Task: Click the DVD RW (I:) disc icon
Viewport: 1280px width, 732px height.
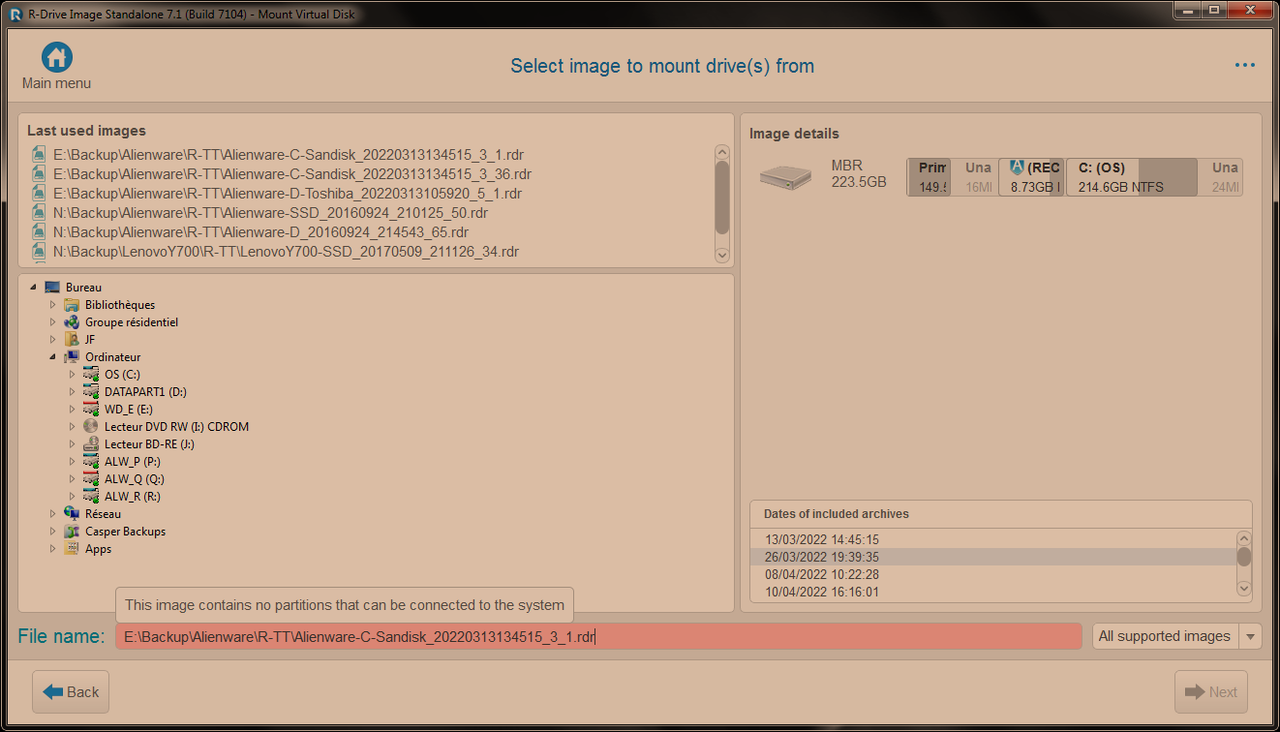Action: pyautogui.click(x=91, y=426)
